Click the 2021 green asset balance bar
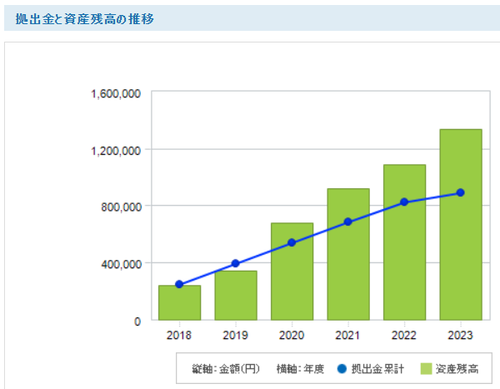500x389 pixels. [348, 254]
